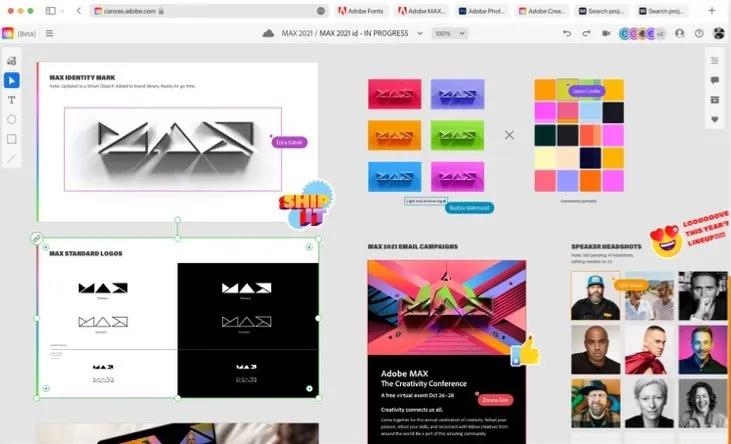Open the properties sliders panel icon
Image resolution: width=731 pixels, height=444 pixels.
point(715,61)
